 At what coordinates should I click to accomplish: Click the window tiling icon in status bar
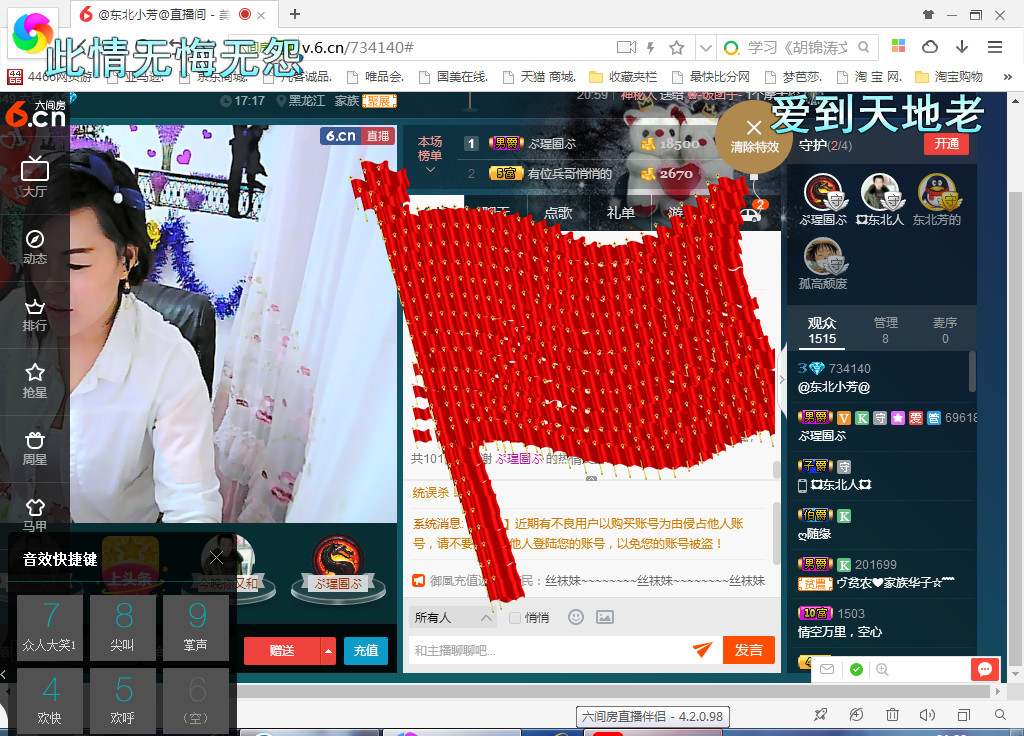[963, 715]
